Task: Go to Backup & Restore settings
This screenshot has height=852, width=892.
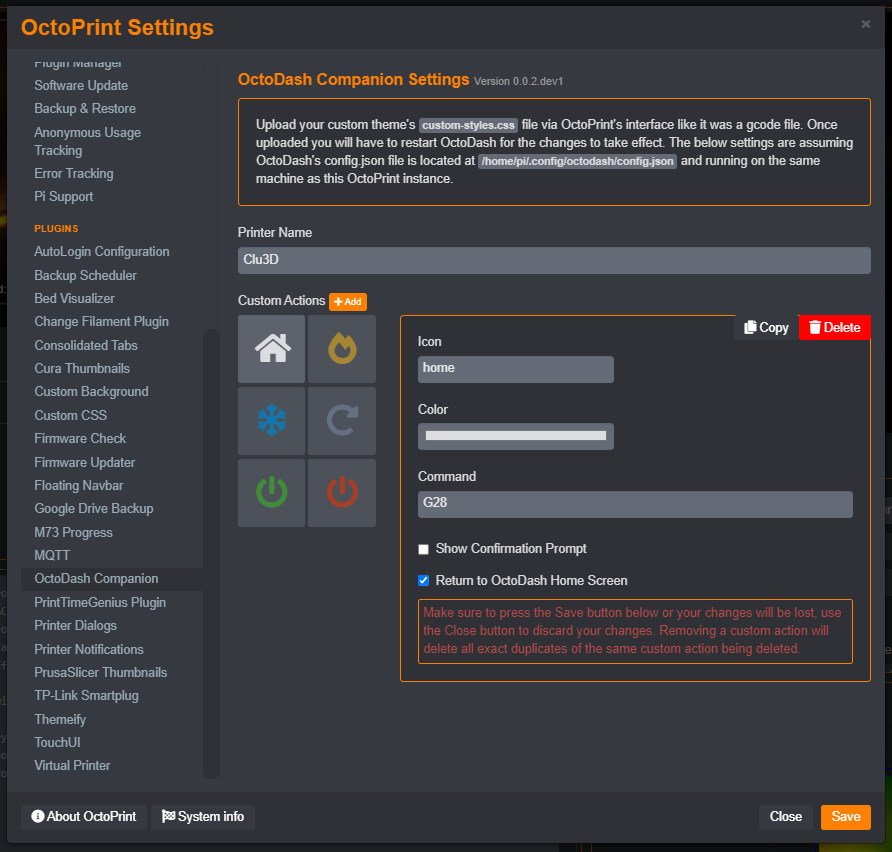Action: (85, 109)
